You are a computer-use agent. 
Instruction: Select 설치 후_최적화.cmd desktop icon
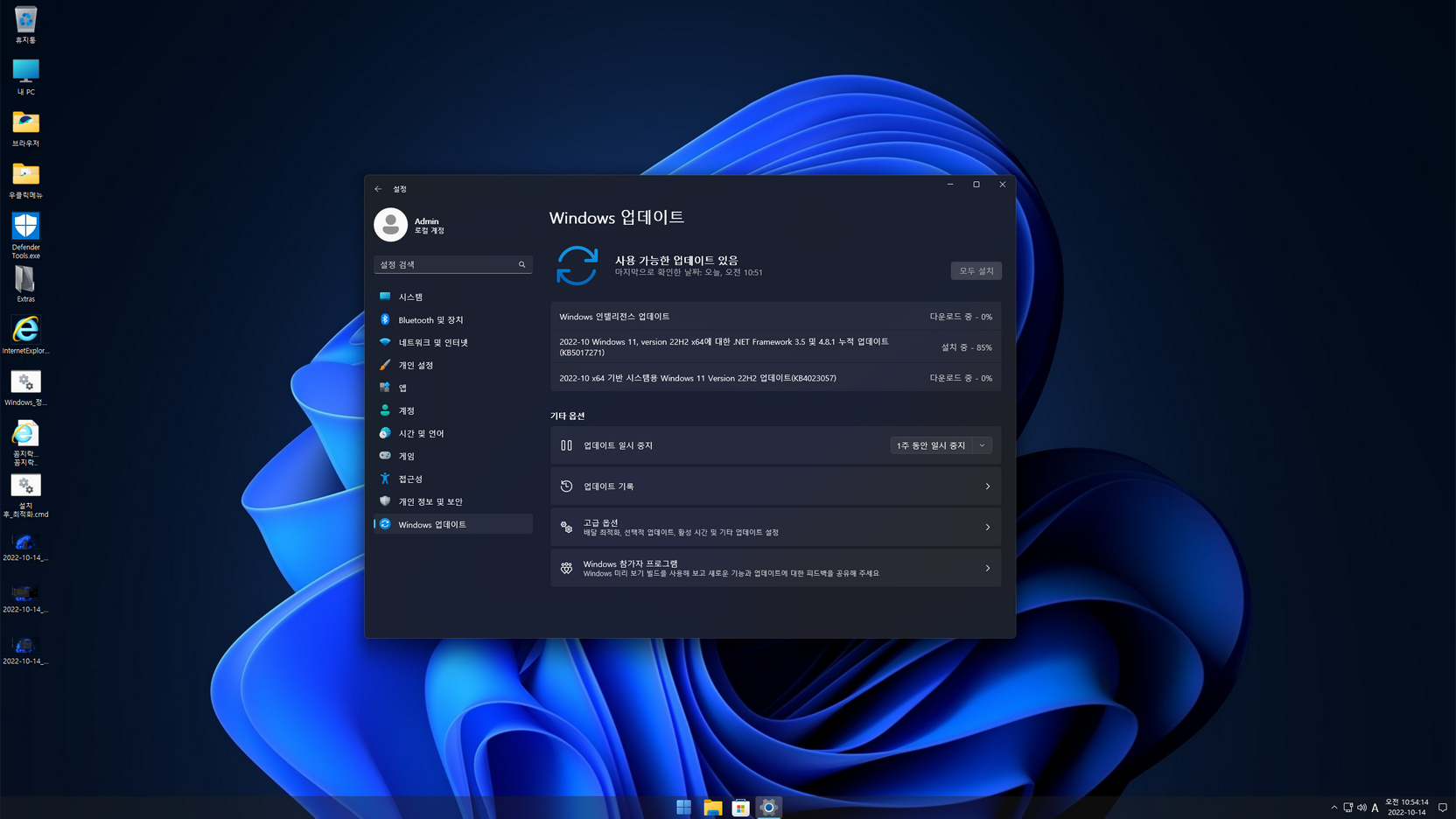25,496
